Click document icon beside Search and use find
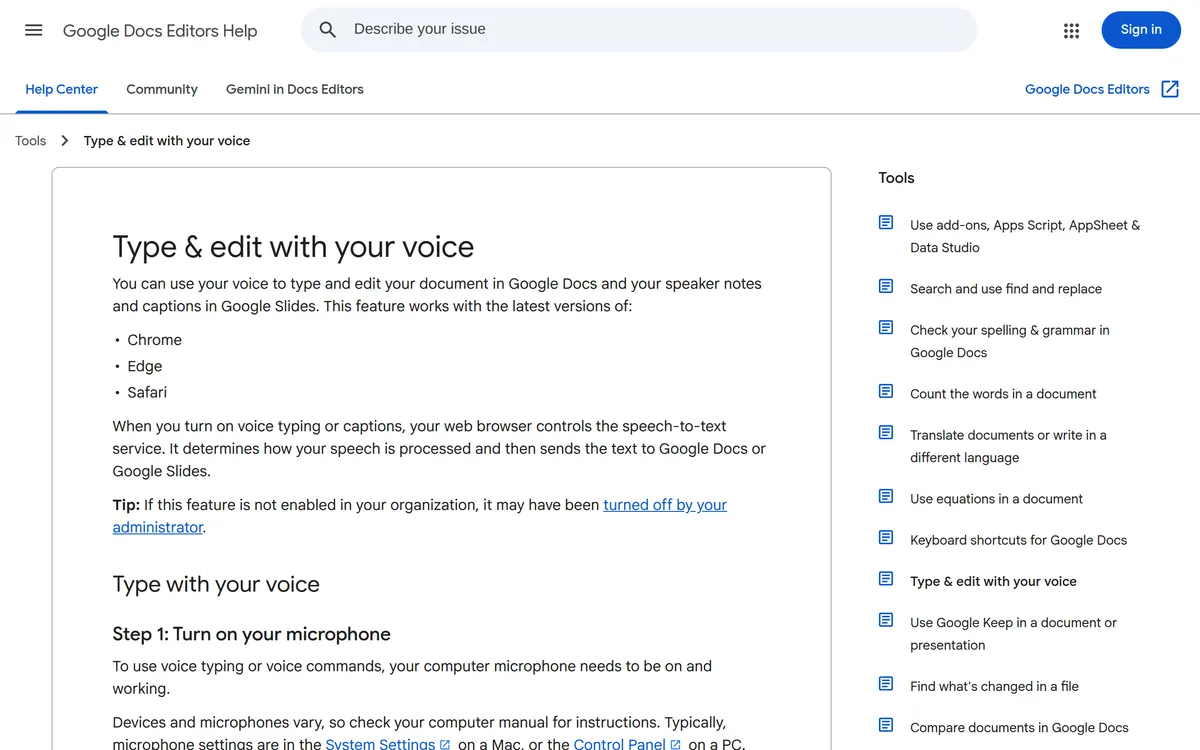1200x750 pixels. click(886, 286)
